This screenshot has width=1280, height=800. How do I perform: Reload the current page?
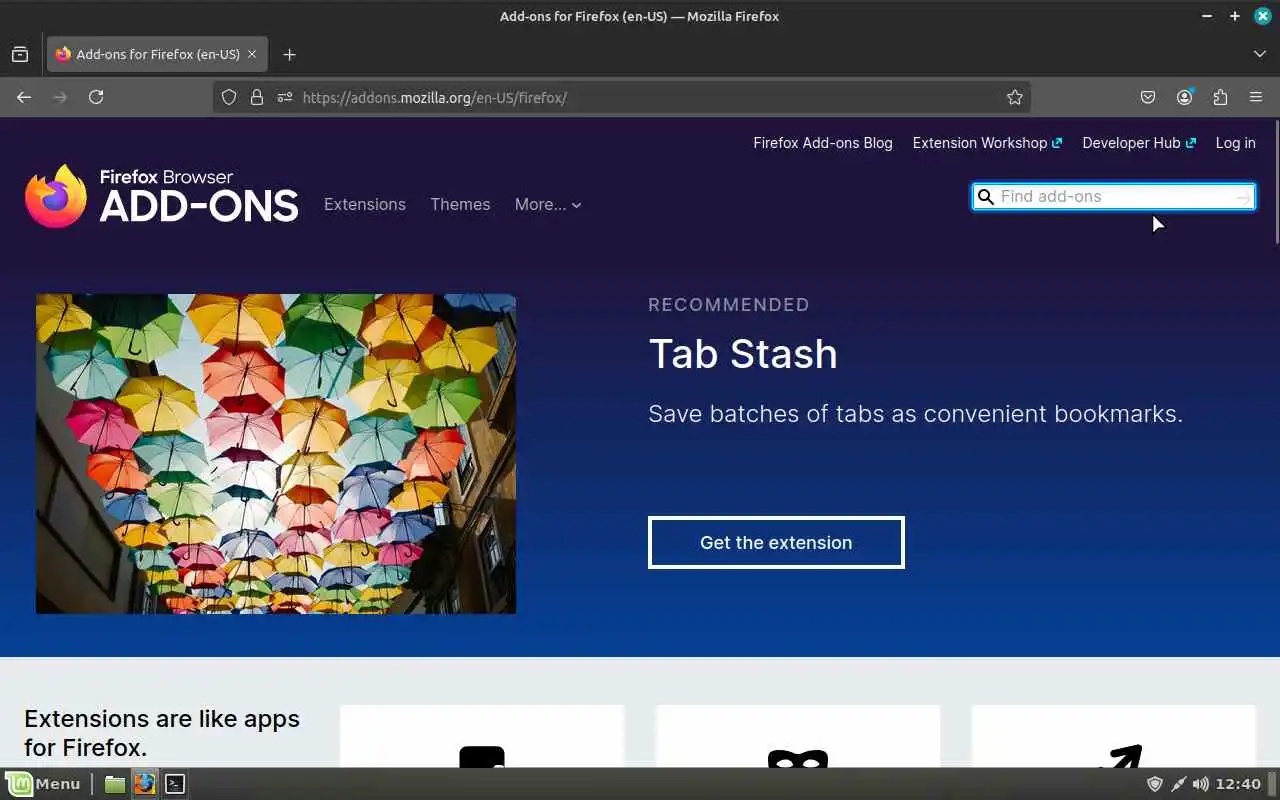tap(96, 97)
